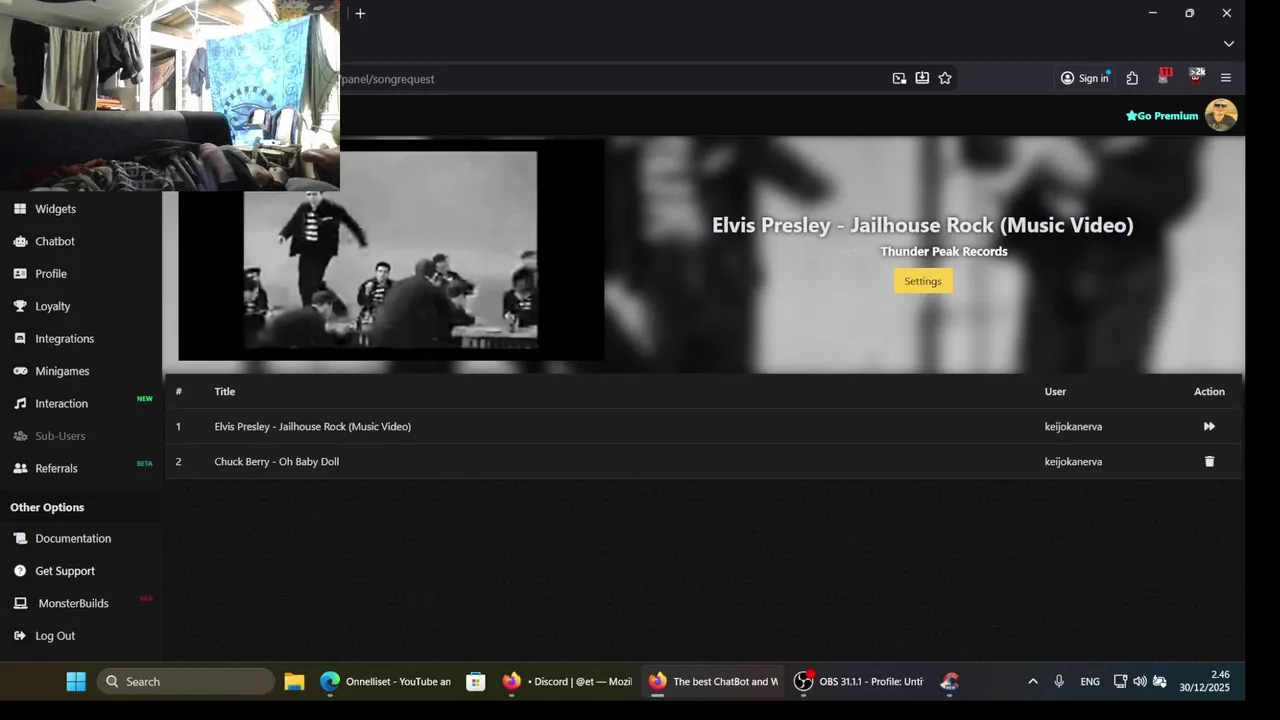The width and height of the screenshot is (1280, 720).
Task: Click the Sub-Users people icon
Action: pyautogui.click(x=20, y=436)
